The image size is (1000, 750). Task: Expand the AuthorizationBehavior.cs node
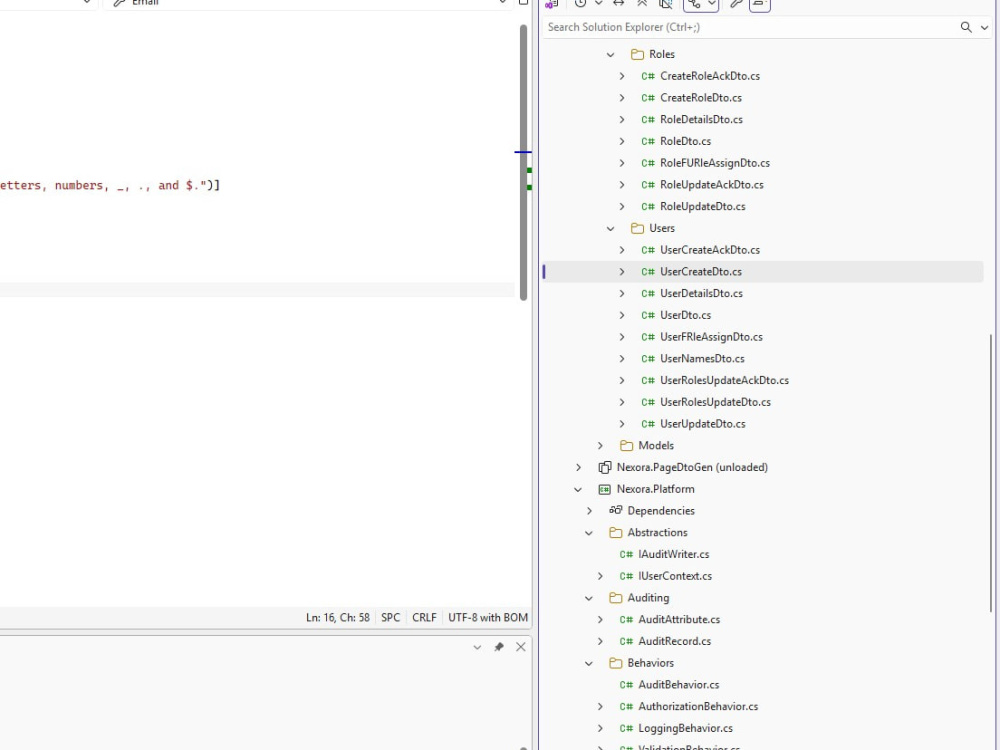[600, 707]
